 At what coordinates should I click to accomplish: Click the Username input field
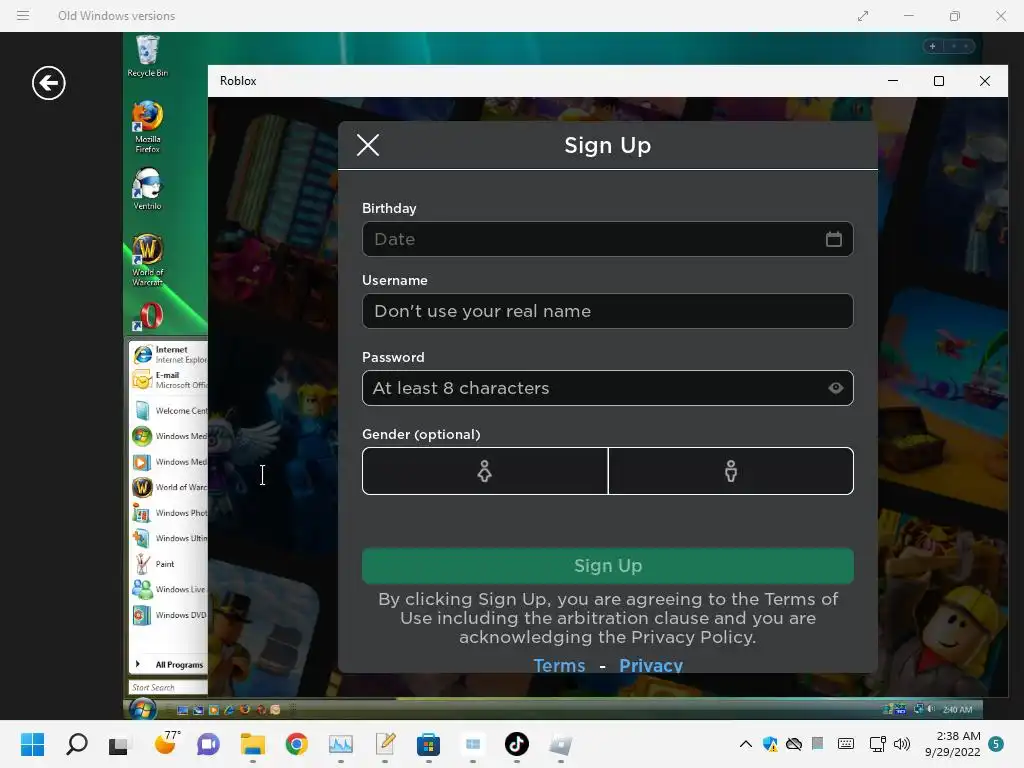point(607,311)
